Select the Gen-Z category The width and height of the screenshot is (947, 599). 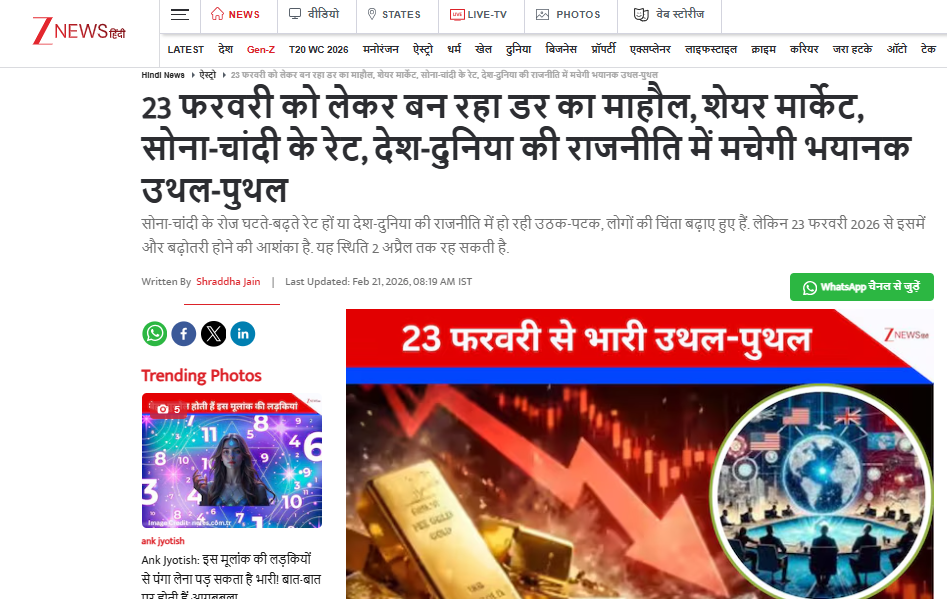(261, 50)
